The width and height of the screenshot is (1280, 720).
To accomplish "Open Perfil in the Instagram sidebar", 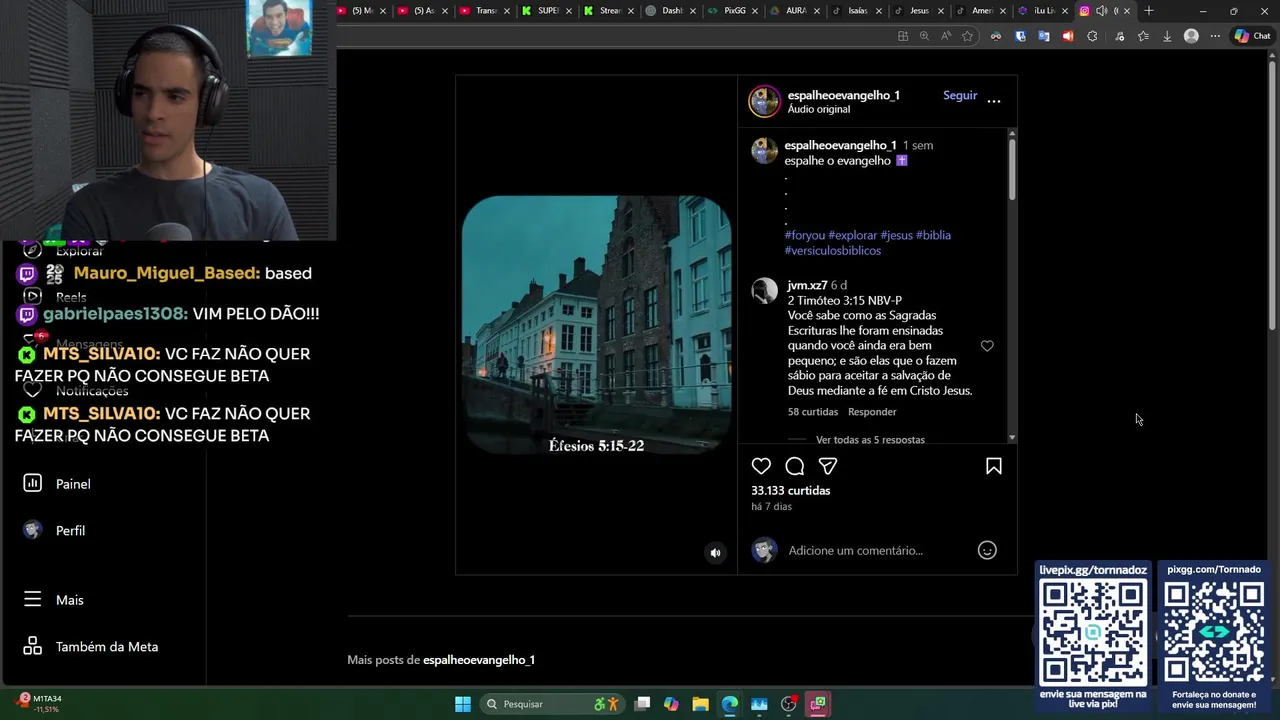I will [54, 531].
